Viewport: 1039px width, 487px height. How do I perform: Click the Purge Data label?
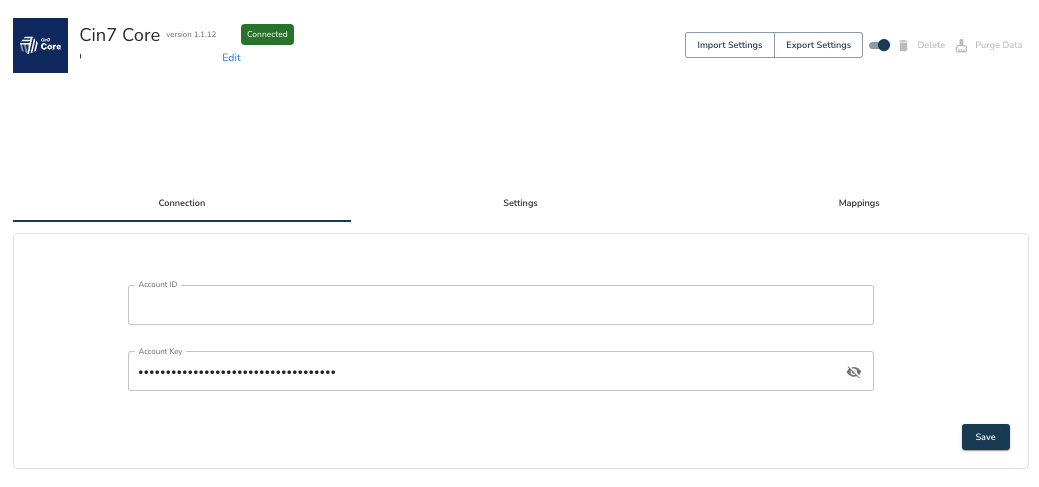tap(999, 46)
